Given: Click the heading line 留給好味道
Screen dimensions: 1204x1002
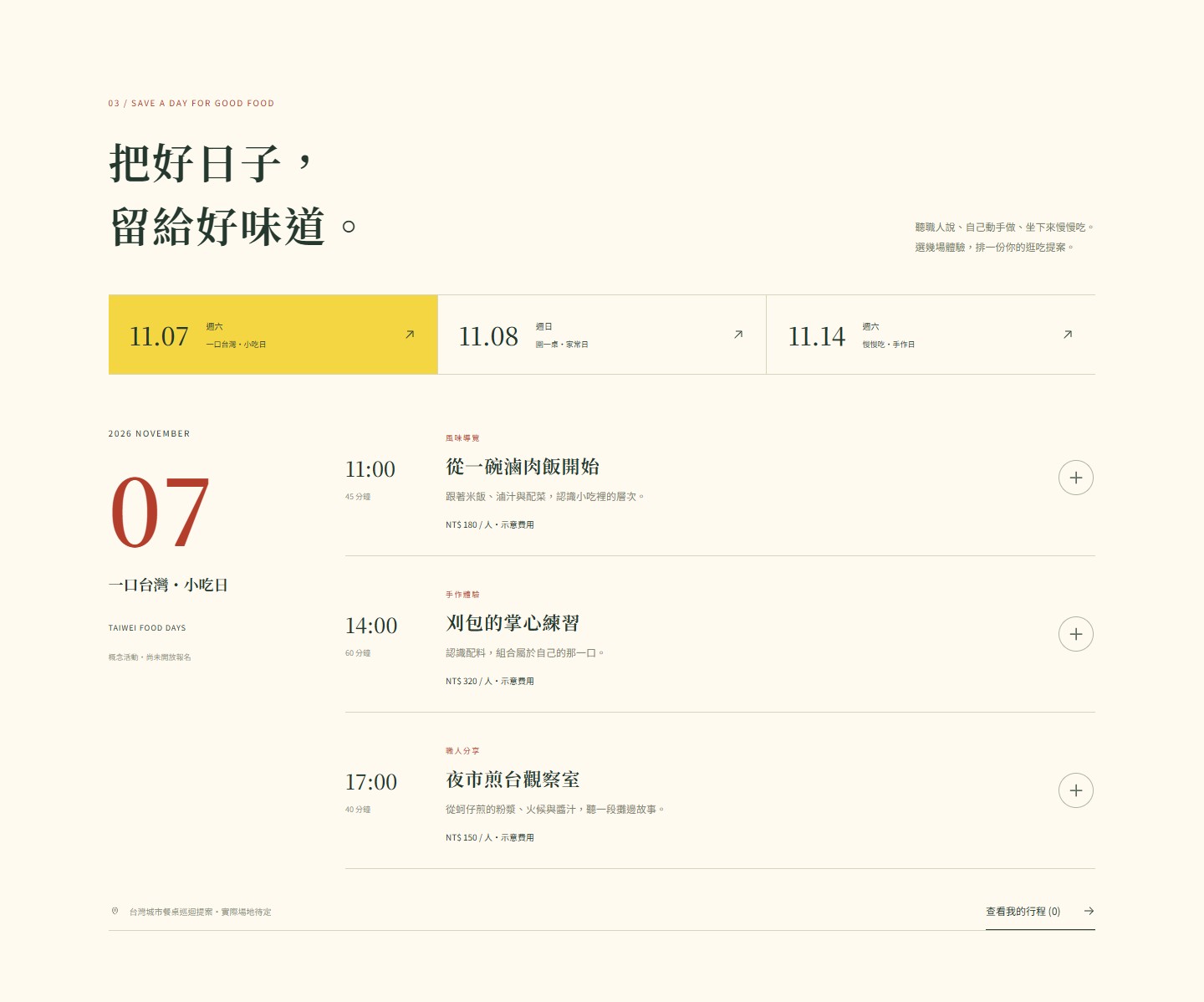Looking at the screenshot, I should (233, 227).
